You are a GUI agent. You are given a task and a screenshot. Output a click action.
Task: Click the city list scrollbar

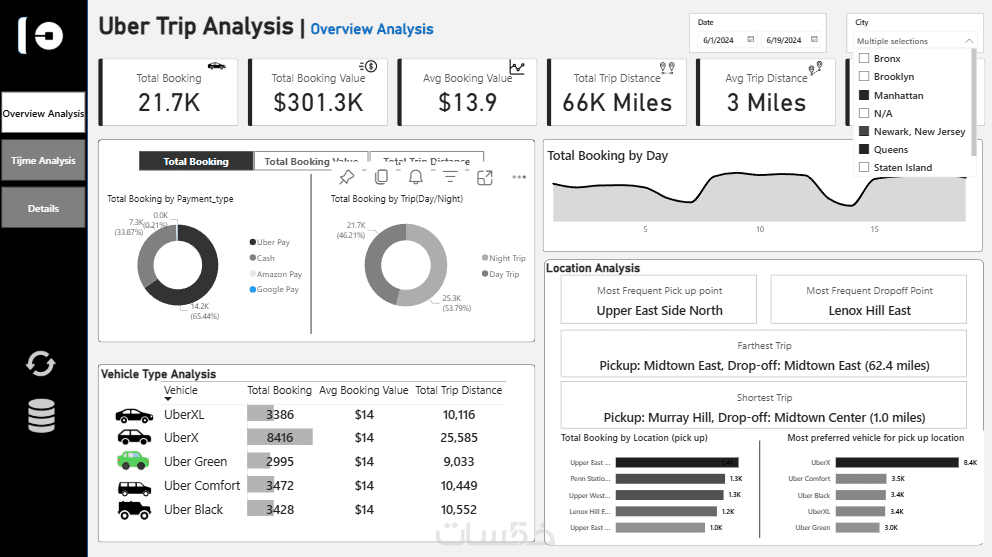tap(974, 101)
